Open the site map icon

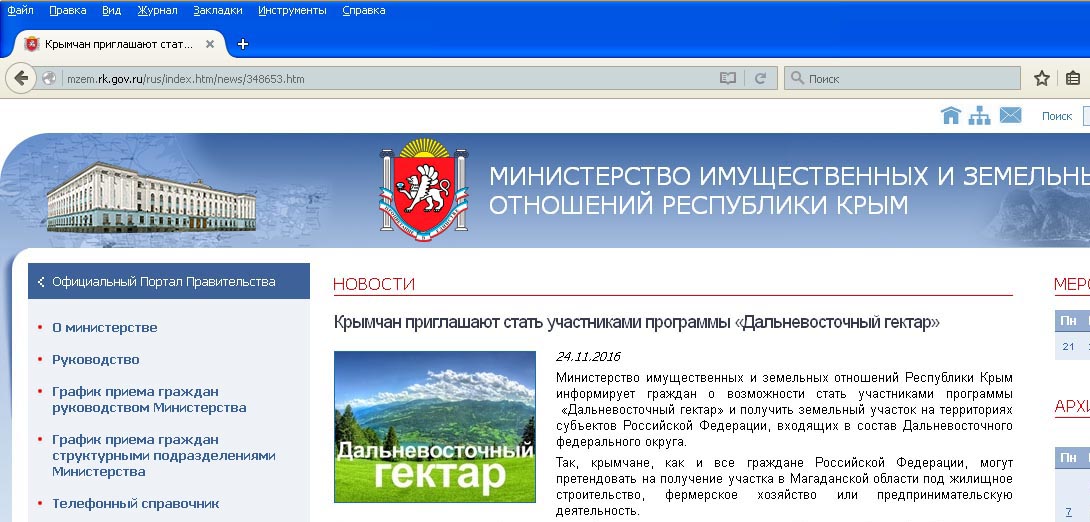click(979, 115)
